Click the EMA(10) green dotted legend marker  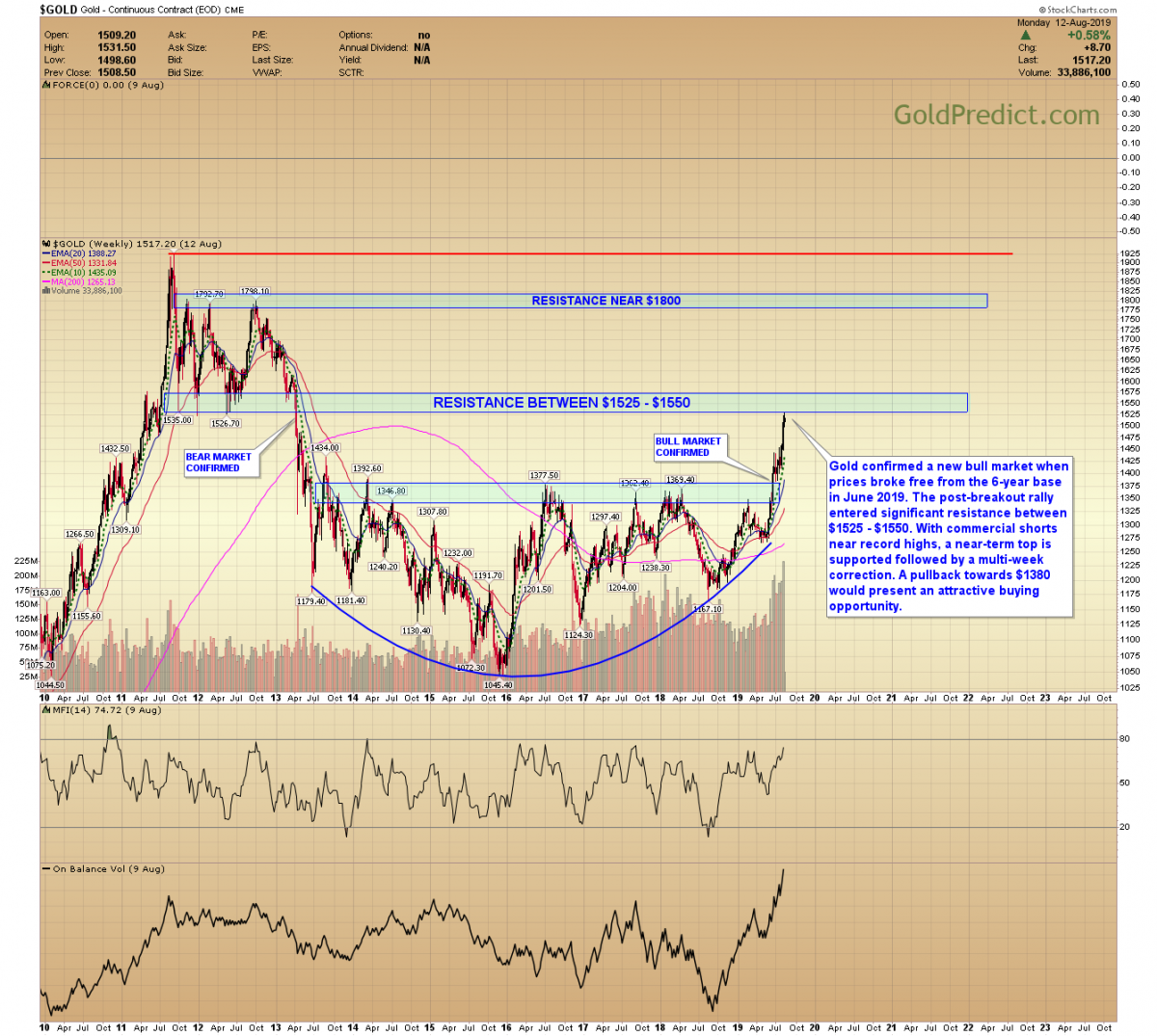click(46, 273)
